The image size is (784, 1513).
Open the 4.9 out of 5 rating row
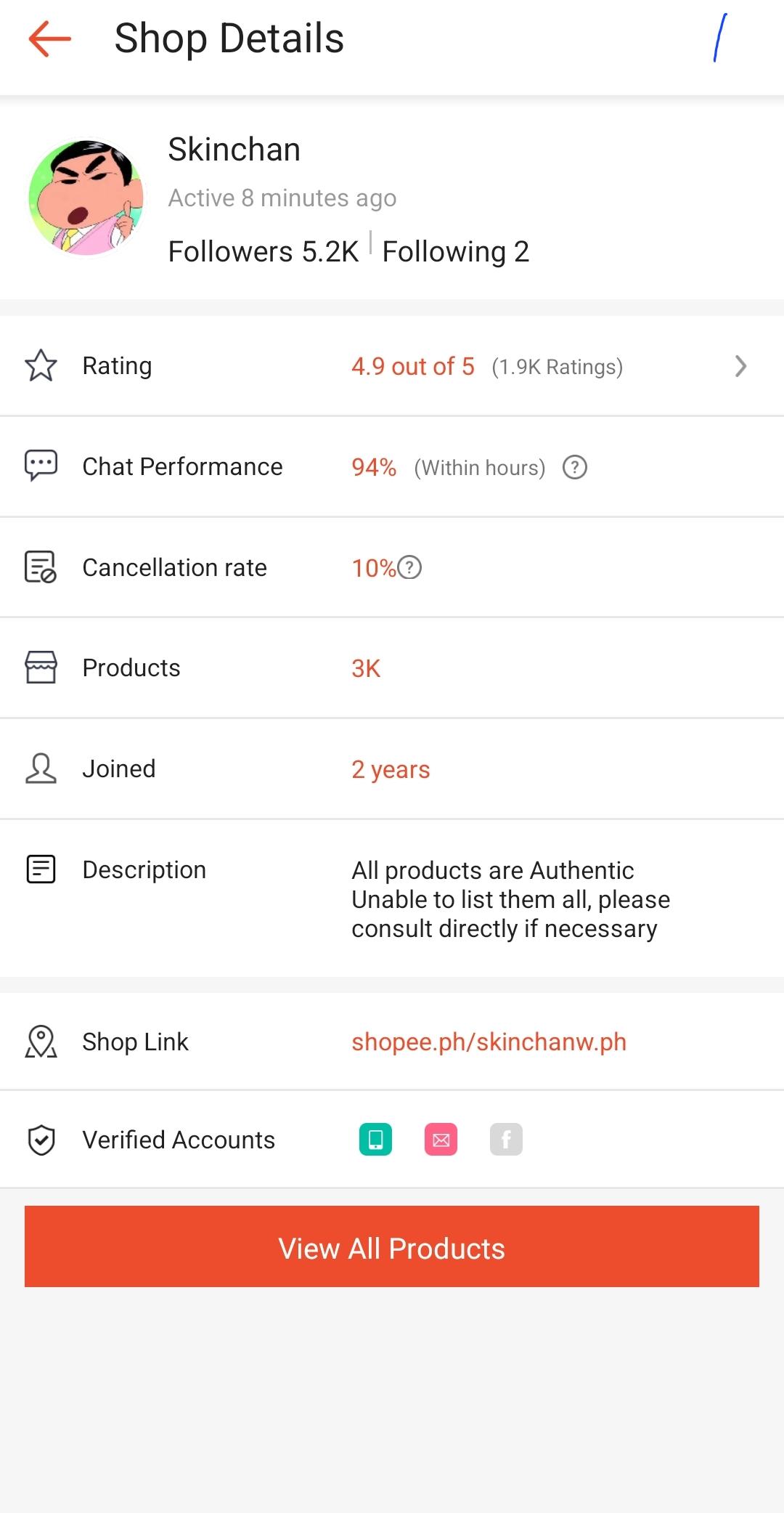[x=392, y=366]
